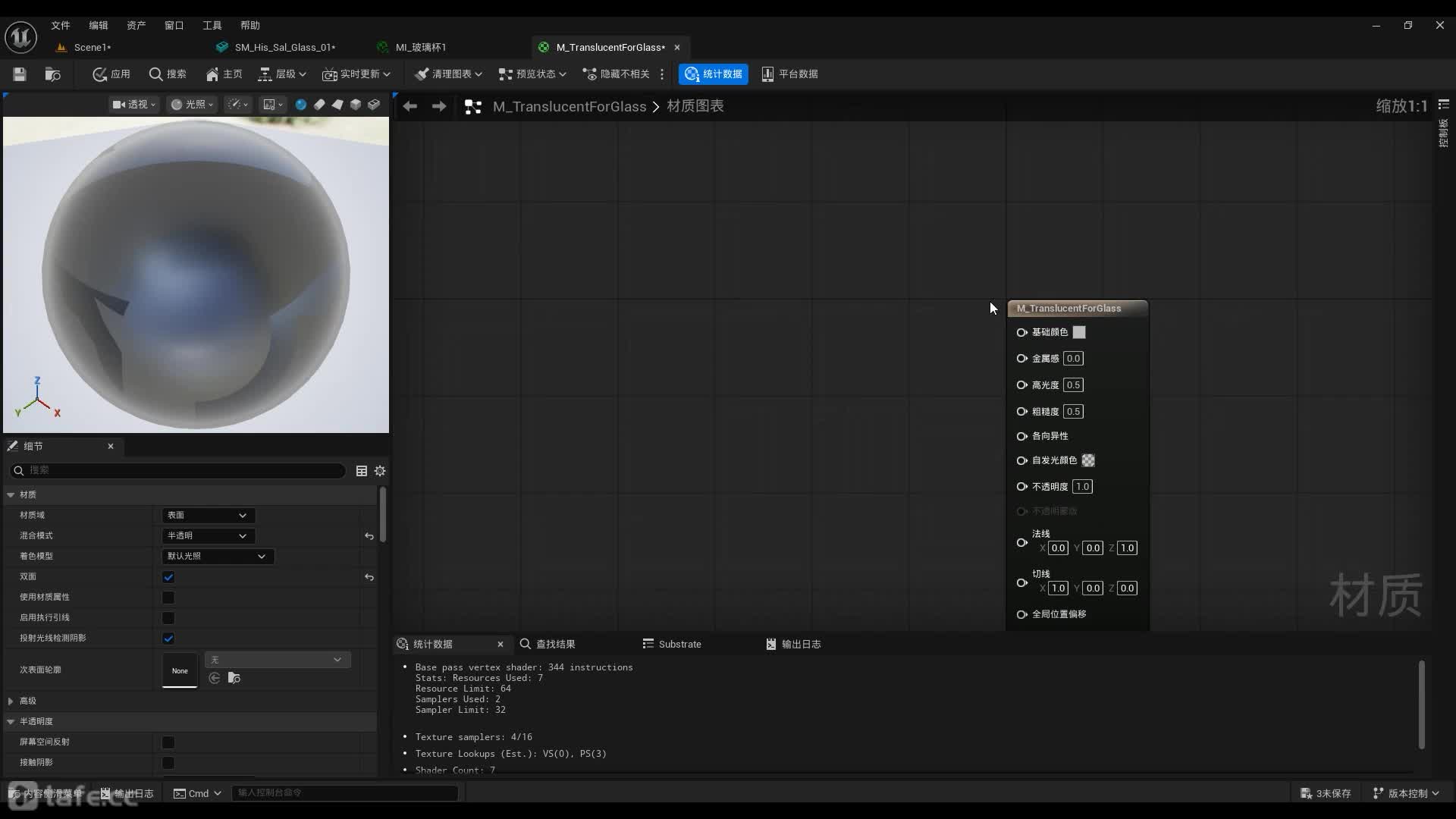Open the 窗口 menu
This screenshot has width=1456, height=819.
click(174, 25)
